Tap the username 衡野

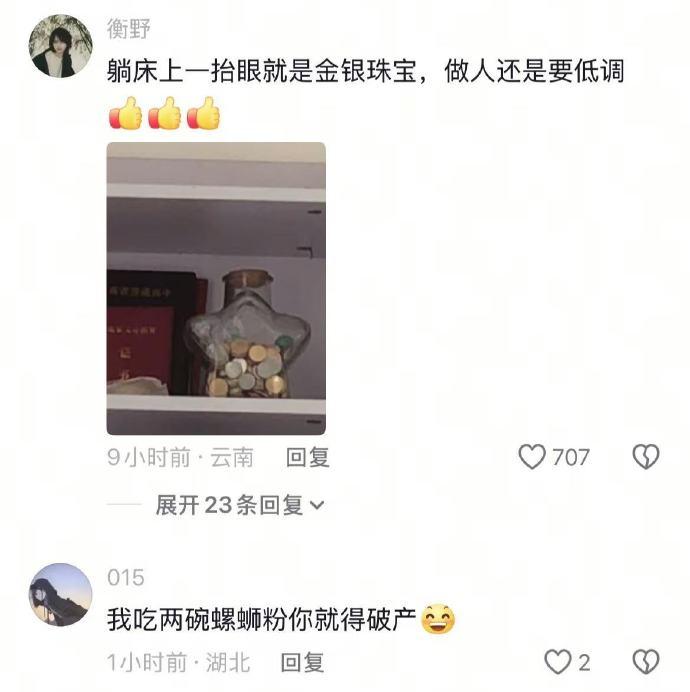click(x=128, y=29)
